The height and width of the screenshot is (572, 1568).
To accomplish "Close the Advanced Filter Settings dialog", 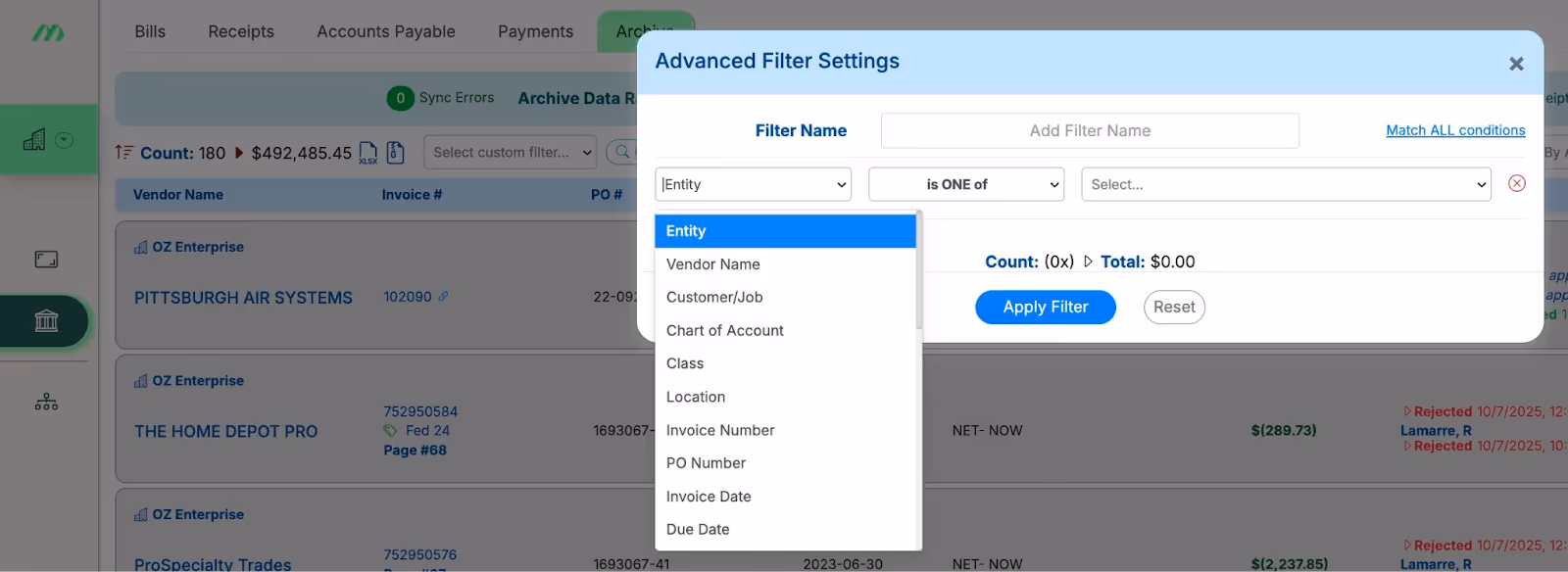I will click(x=1516, y=64).
